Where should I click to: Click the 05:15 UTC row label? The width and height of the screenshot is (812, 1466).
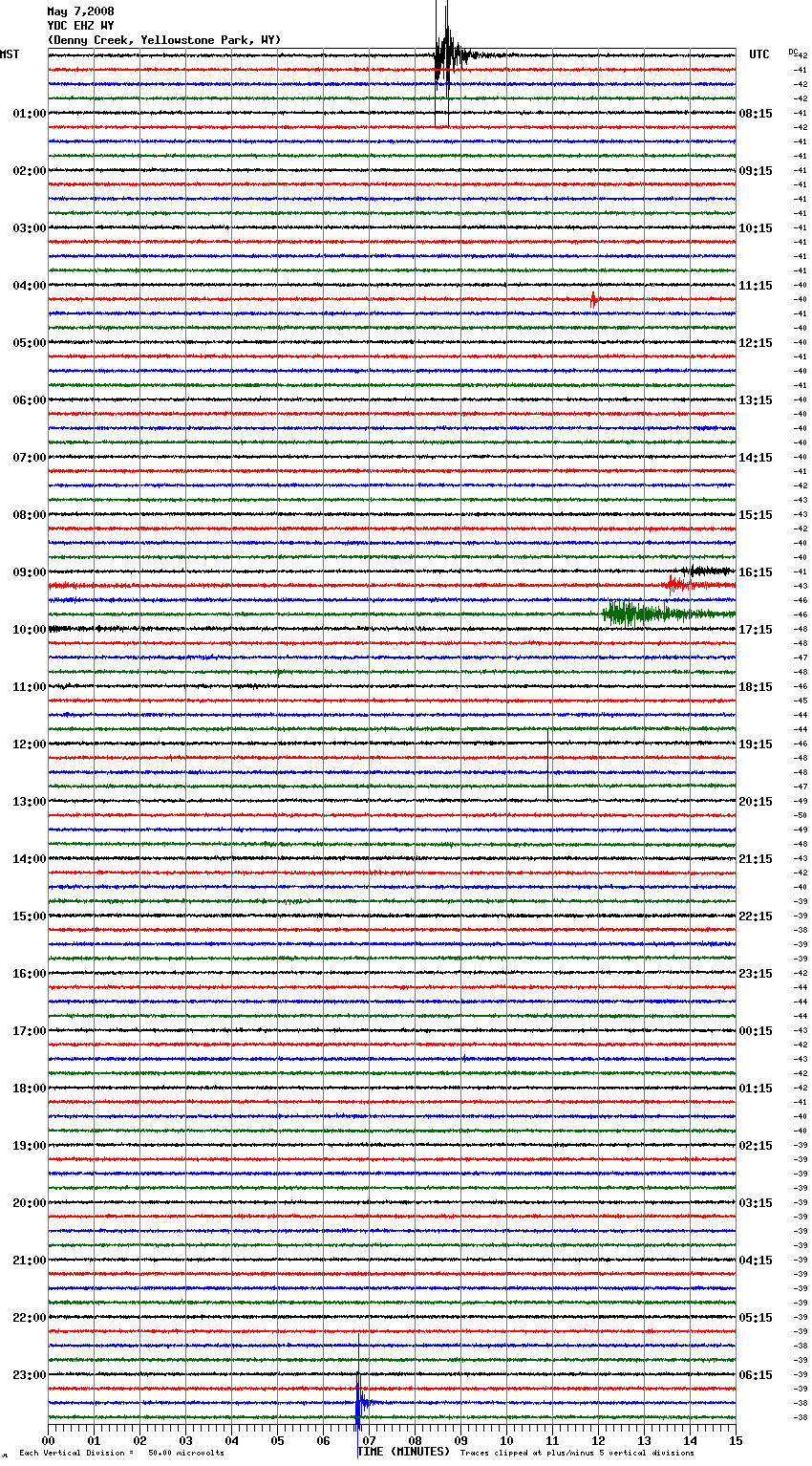click(756, 1318)
